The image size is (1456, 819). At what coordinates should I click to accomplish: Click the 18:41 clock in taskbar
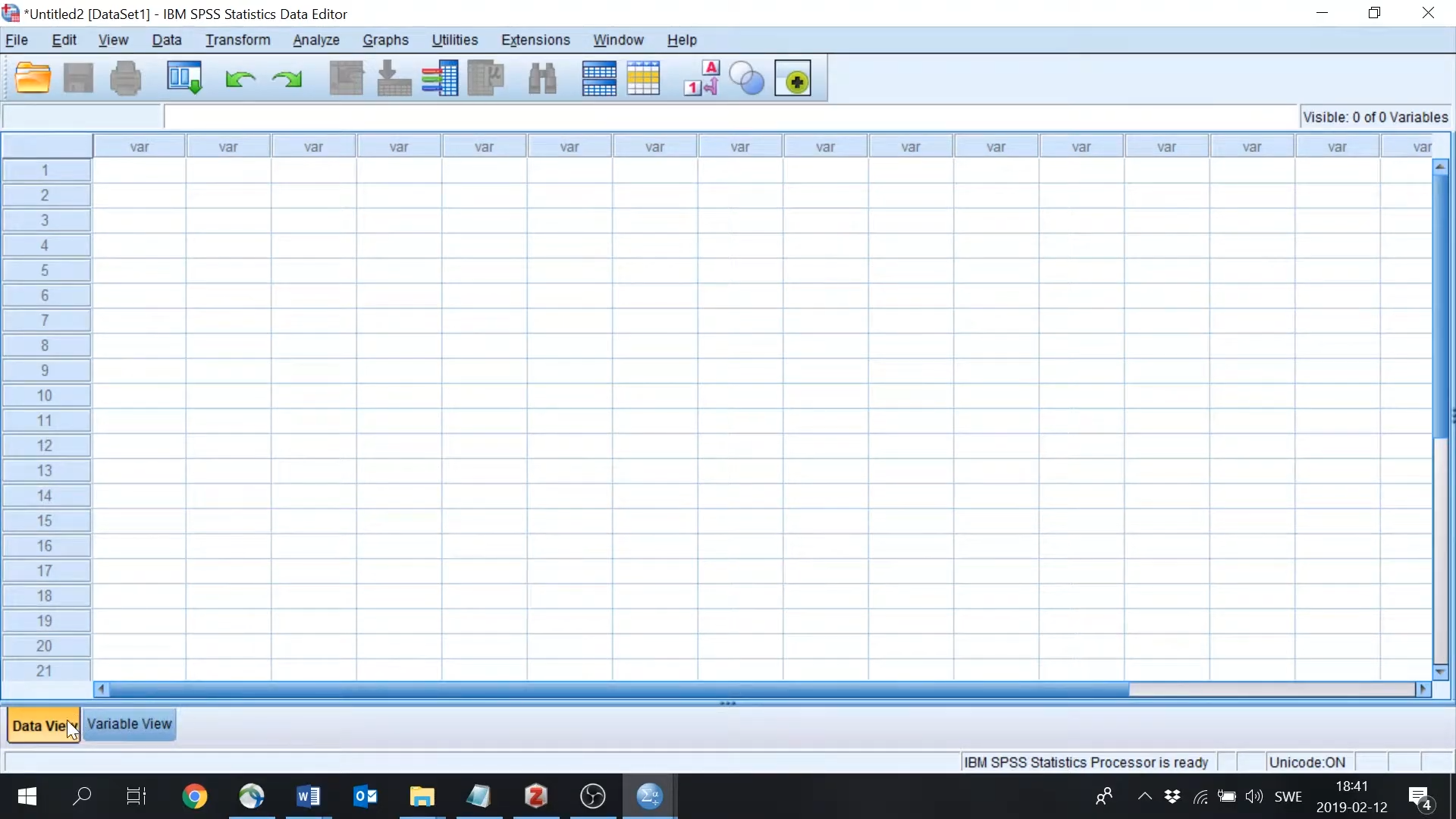[x=1352, y=786]
